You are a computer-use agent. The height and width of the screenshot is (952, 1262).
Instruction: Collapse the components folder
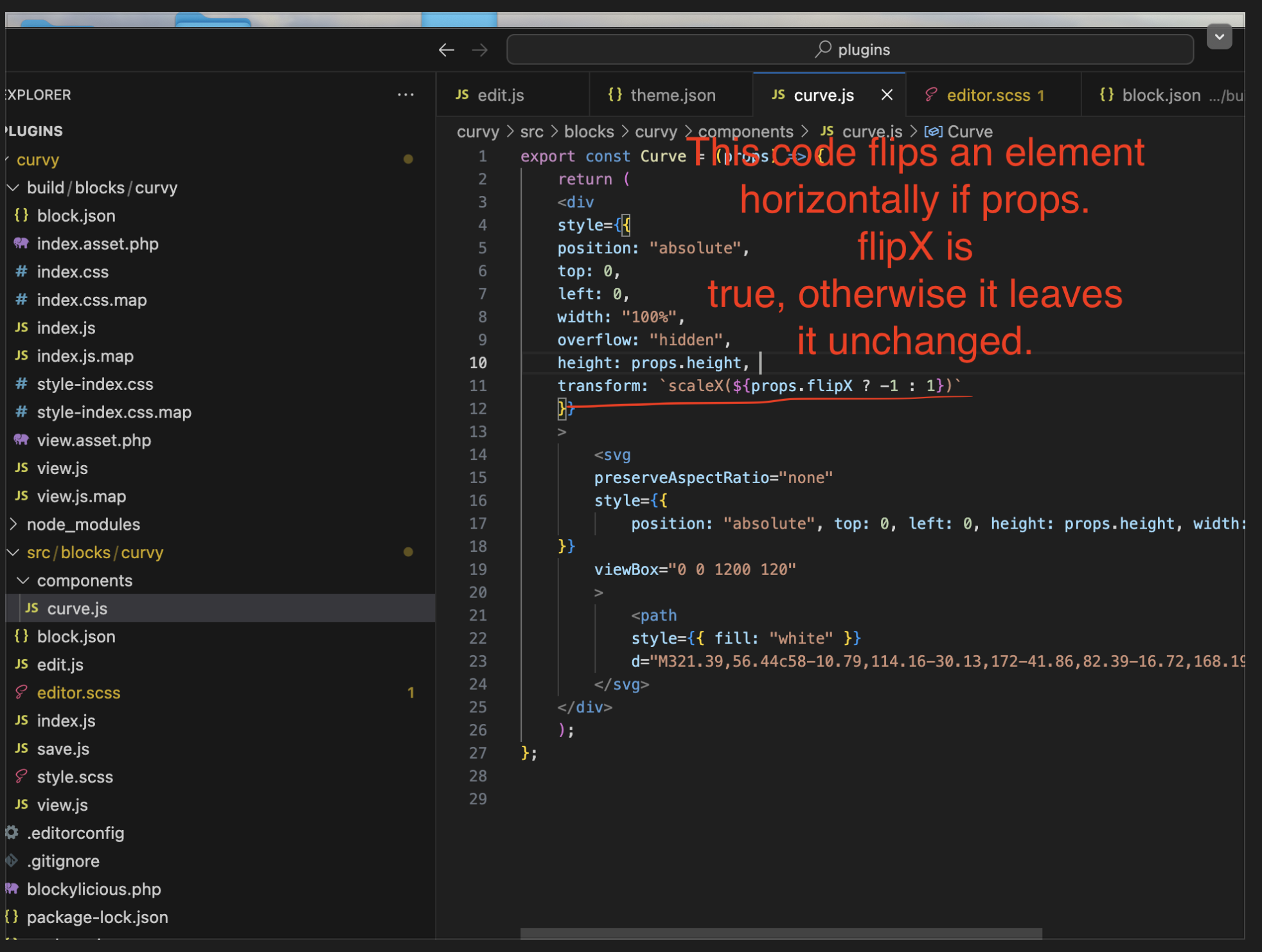point(221,581)
